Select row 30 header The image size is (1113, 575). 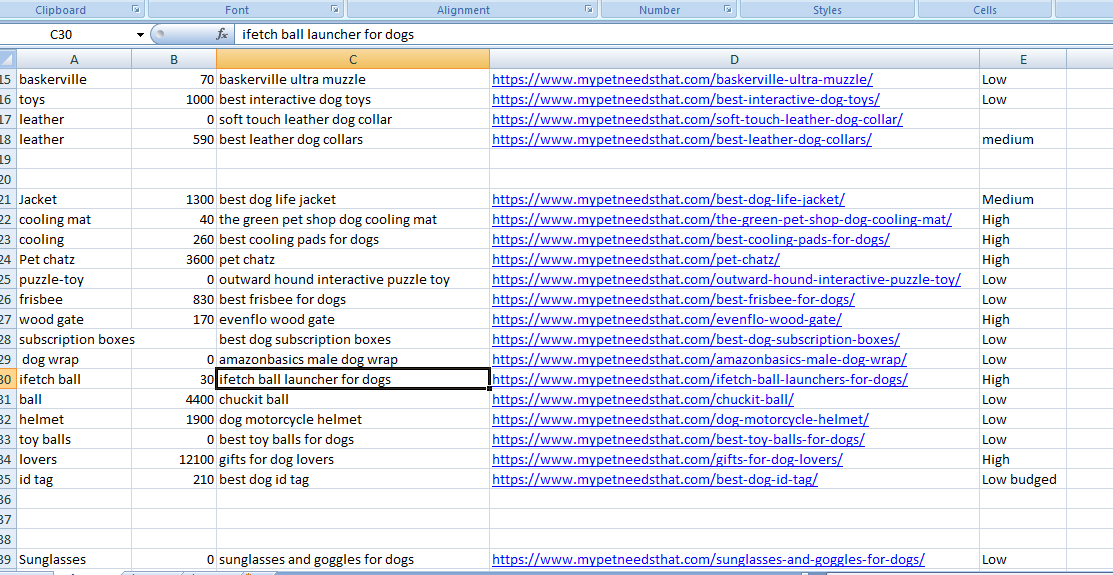click(x=8, y=380)
